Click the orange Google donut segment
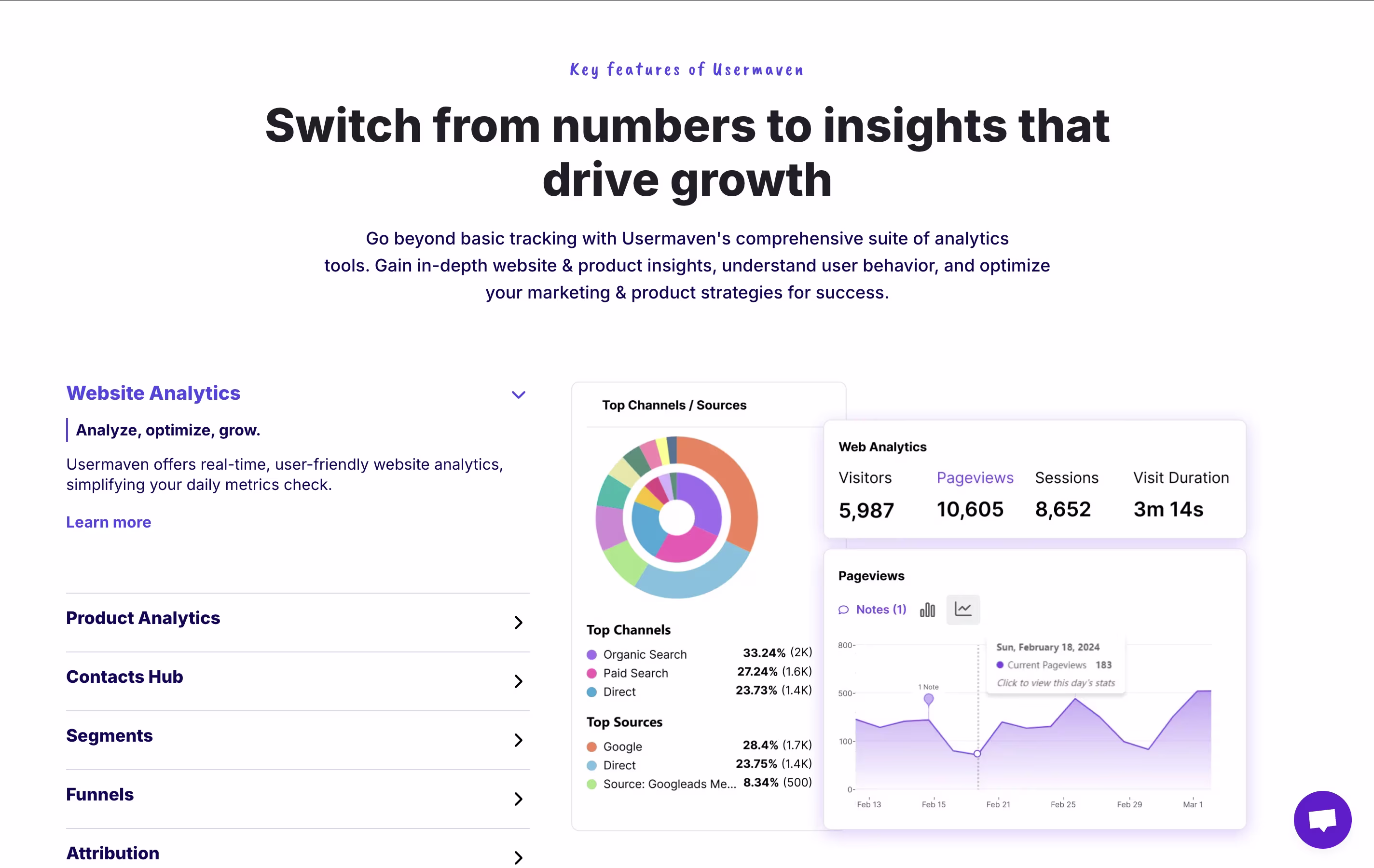1374x868 pixels. click(x=732, y=485)
